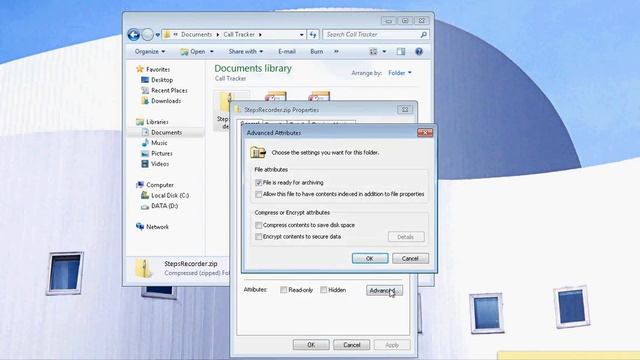Click the Open toolbar button
Viewport: 640px width, 360px height.
[193, 51]
